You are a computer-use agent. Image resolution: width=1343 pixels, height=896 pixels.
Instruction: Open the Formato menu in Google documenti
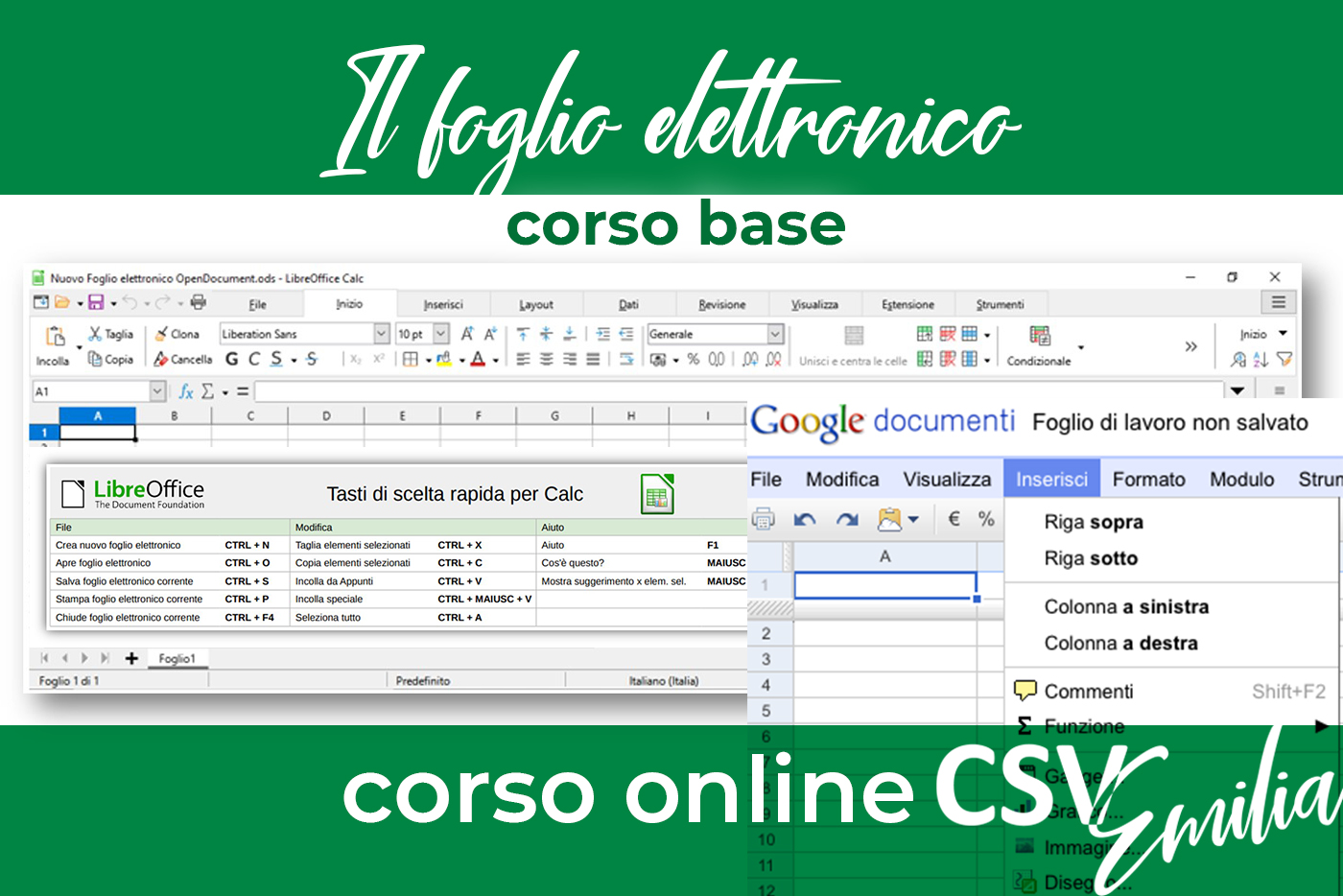1148,479
